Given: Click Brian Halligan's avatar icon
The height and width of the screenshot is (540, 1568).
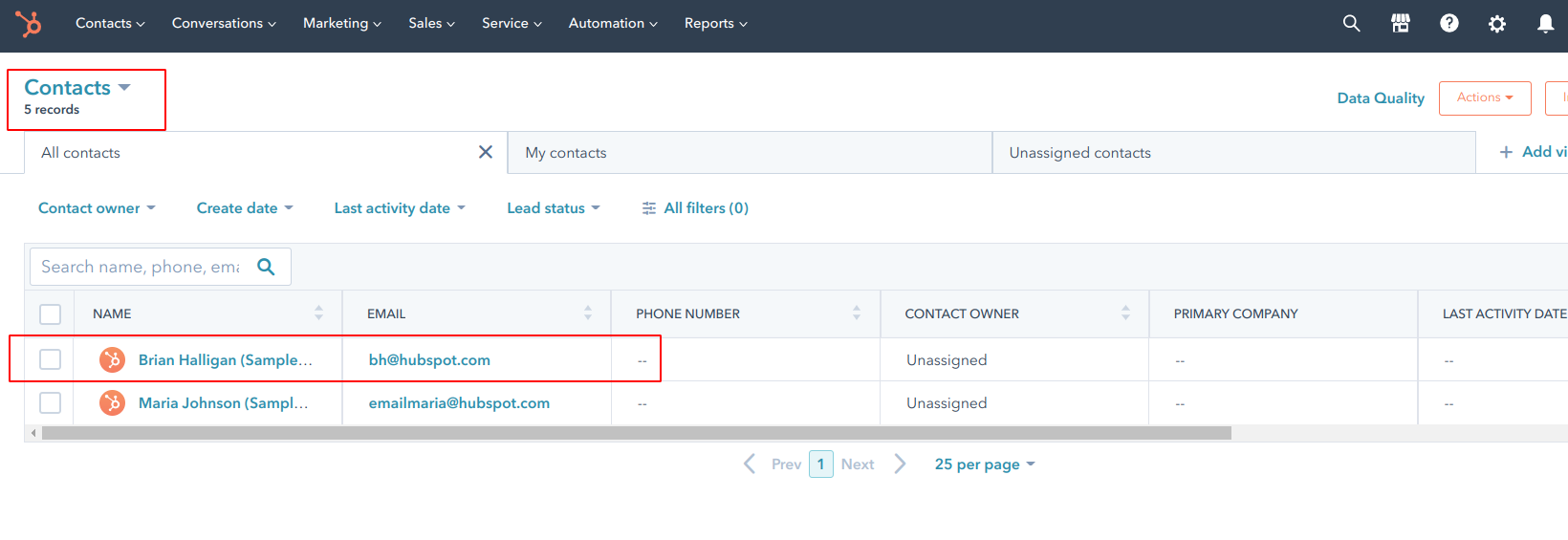Looking at the screenshot, I should click(x=113, y=359).
